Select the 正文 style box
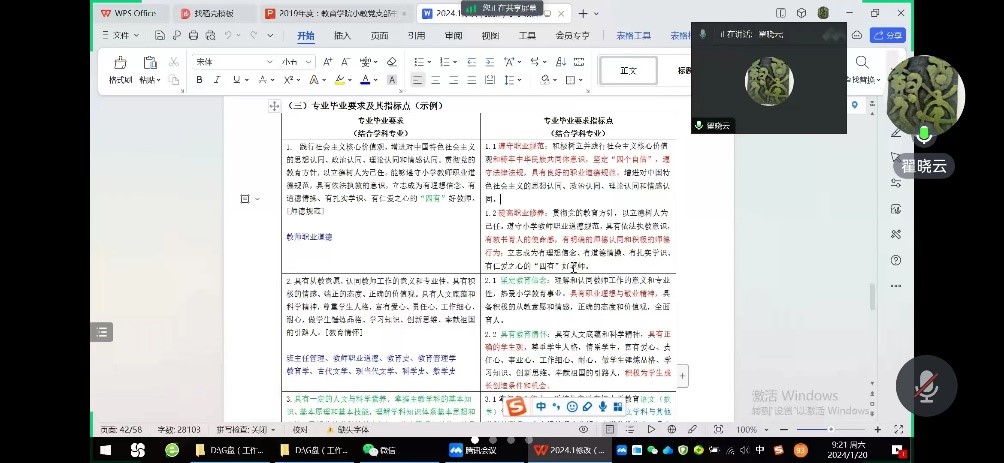The width and height of the screenshot is (1004, 463). (x=629, y=70)
